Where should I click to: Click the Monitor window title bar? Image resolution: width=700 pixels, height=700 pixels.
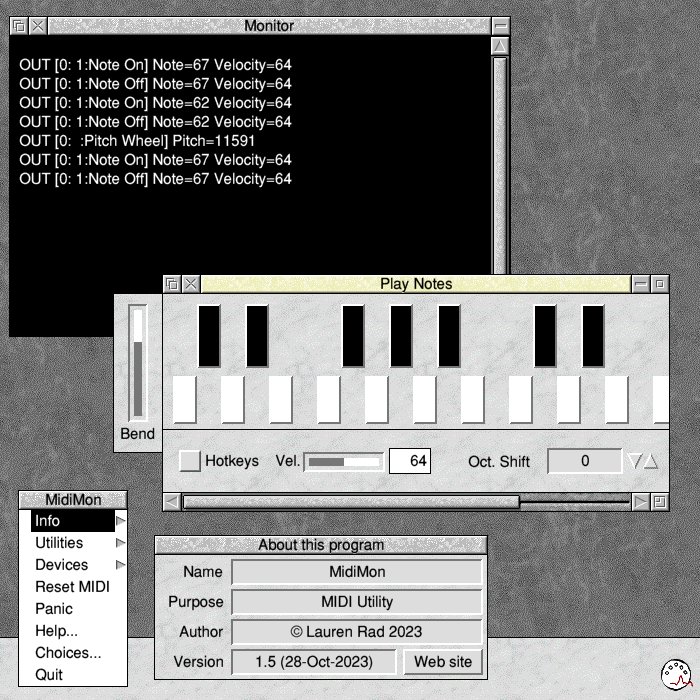tap(269, 26)
